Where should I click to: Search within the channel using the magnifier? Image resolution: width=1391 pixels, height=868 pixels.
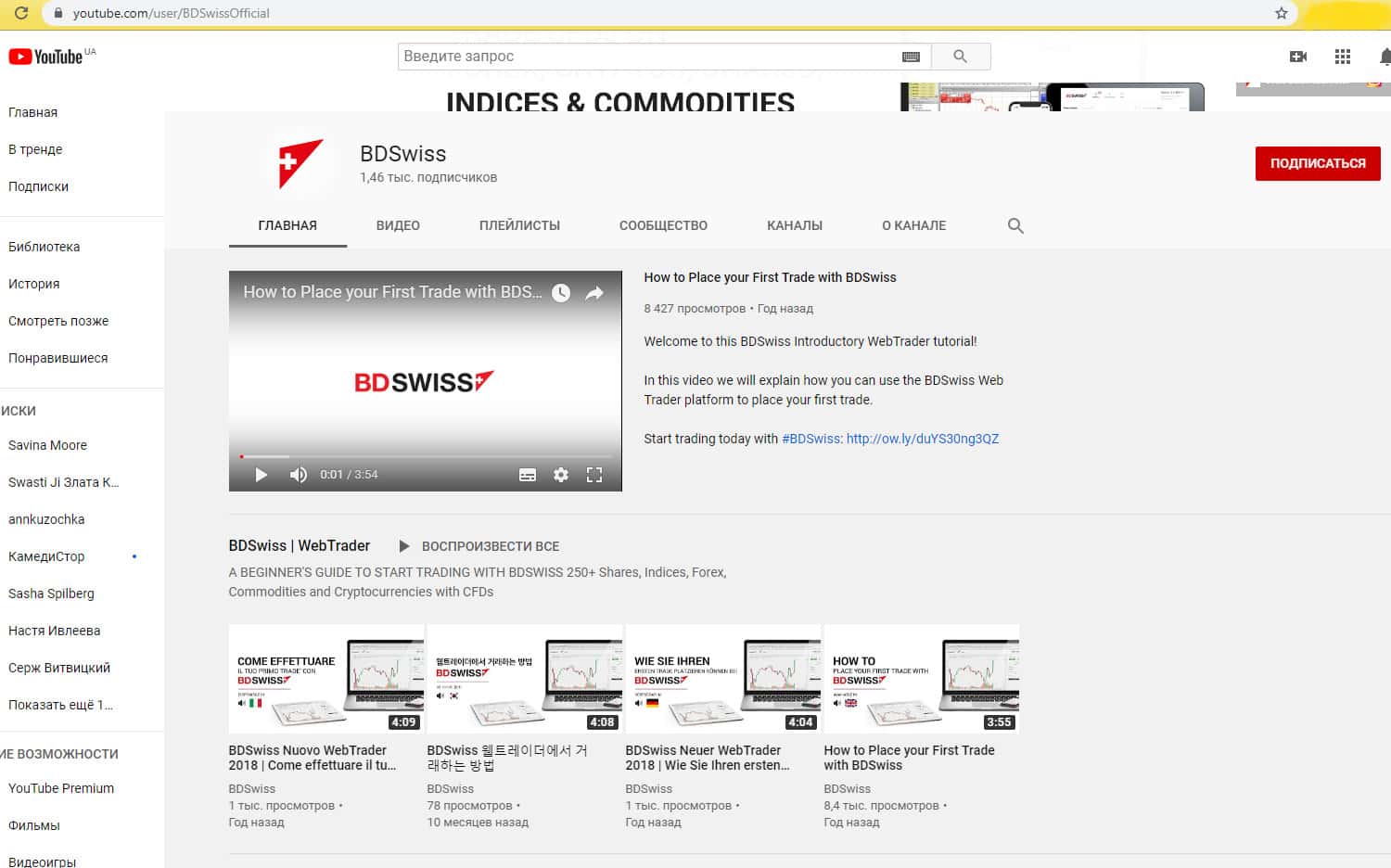tap(1015, 225)
